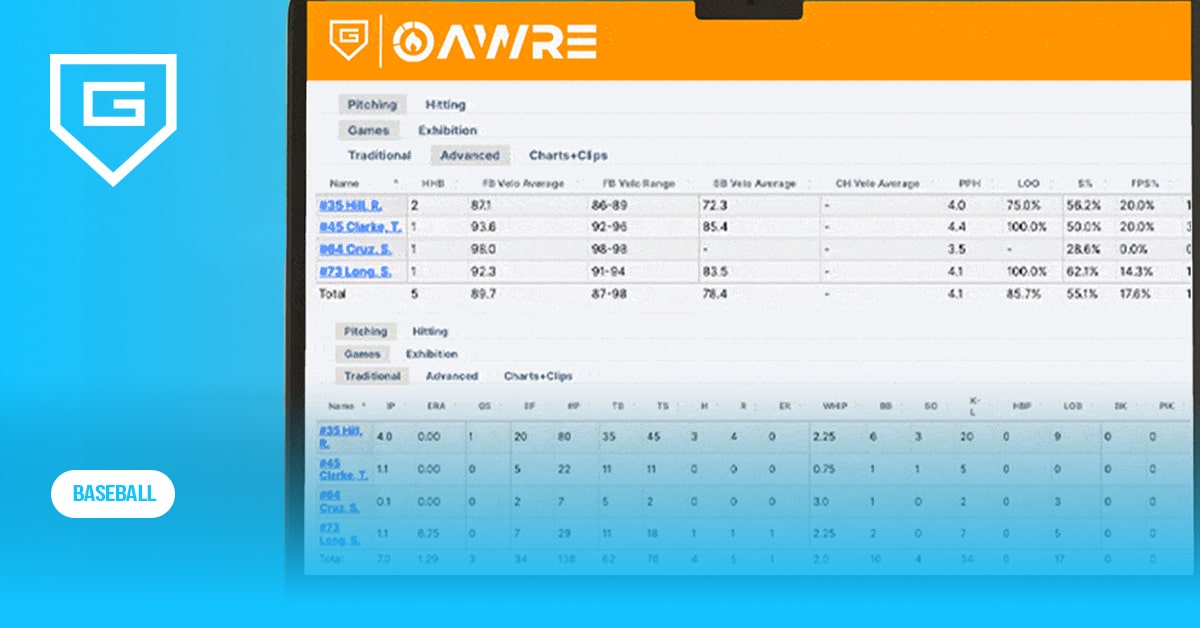Select the upper Charts+Clips tab
Image resolution: width=1200 pixels, height=628 pixels.
point(568,155)
